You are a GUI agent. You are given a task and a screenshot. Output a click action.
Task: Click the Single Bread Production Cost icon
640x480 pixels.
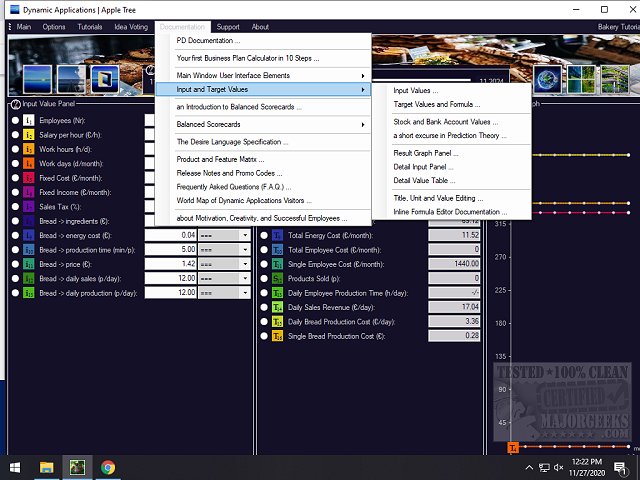point(278,336)
